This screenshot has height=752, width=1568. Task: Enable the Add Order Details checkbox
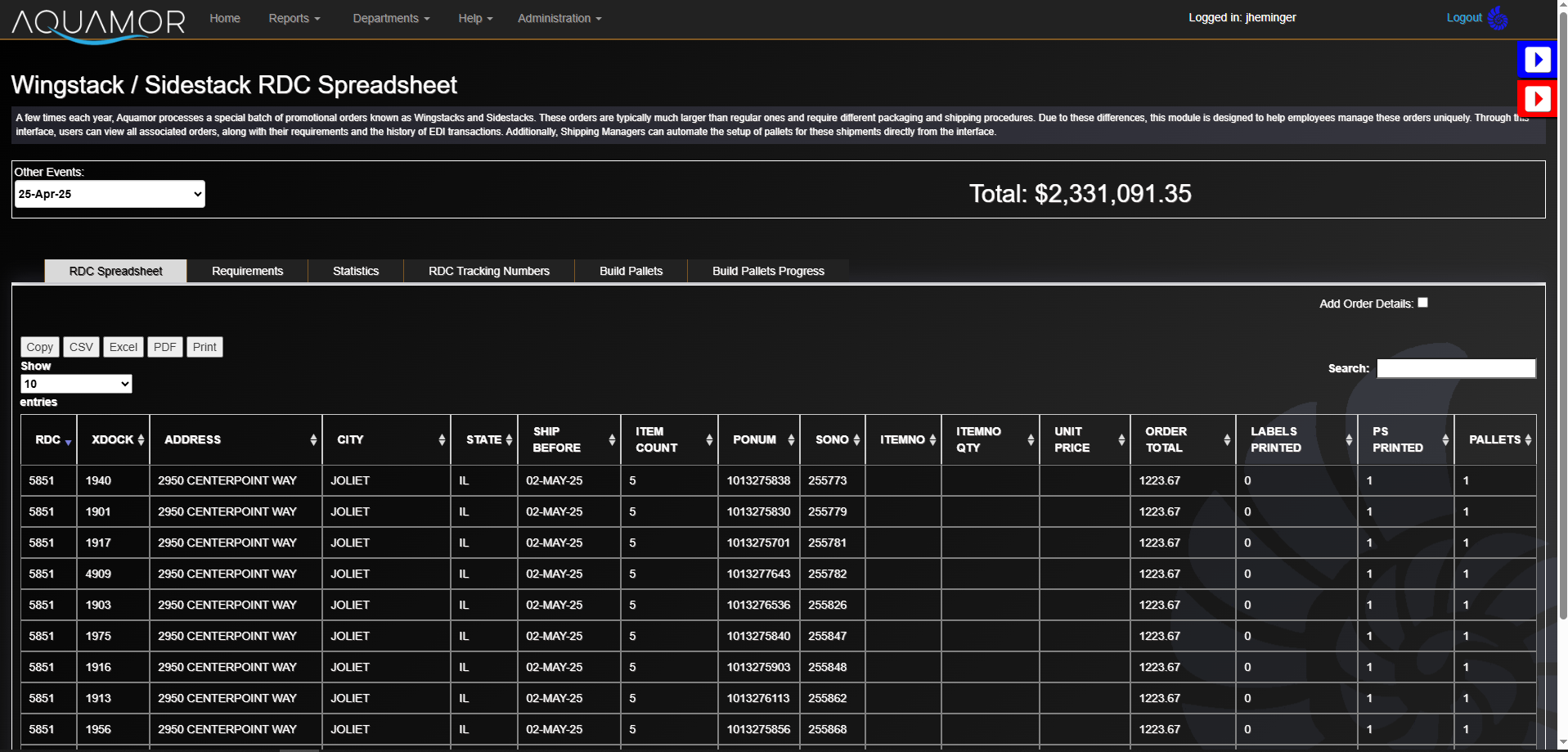(1422, 302)
